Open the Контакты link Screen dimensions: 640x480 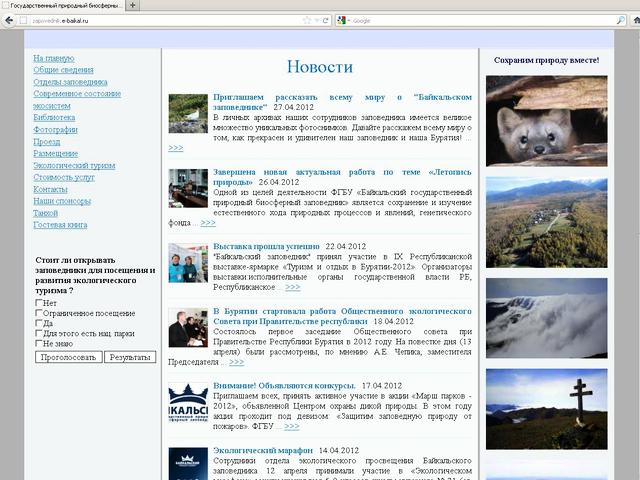50,189
